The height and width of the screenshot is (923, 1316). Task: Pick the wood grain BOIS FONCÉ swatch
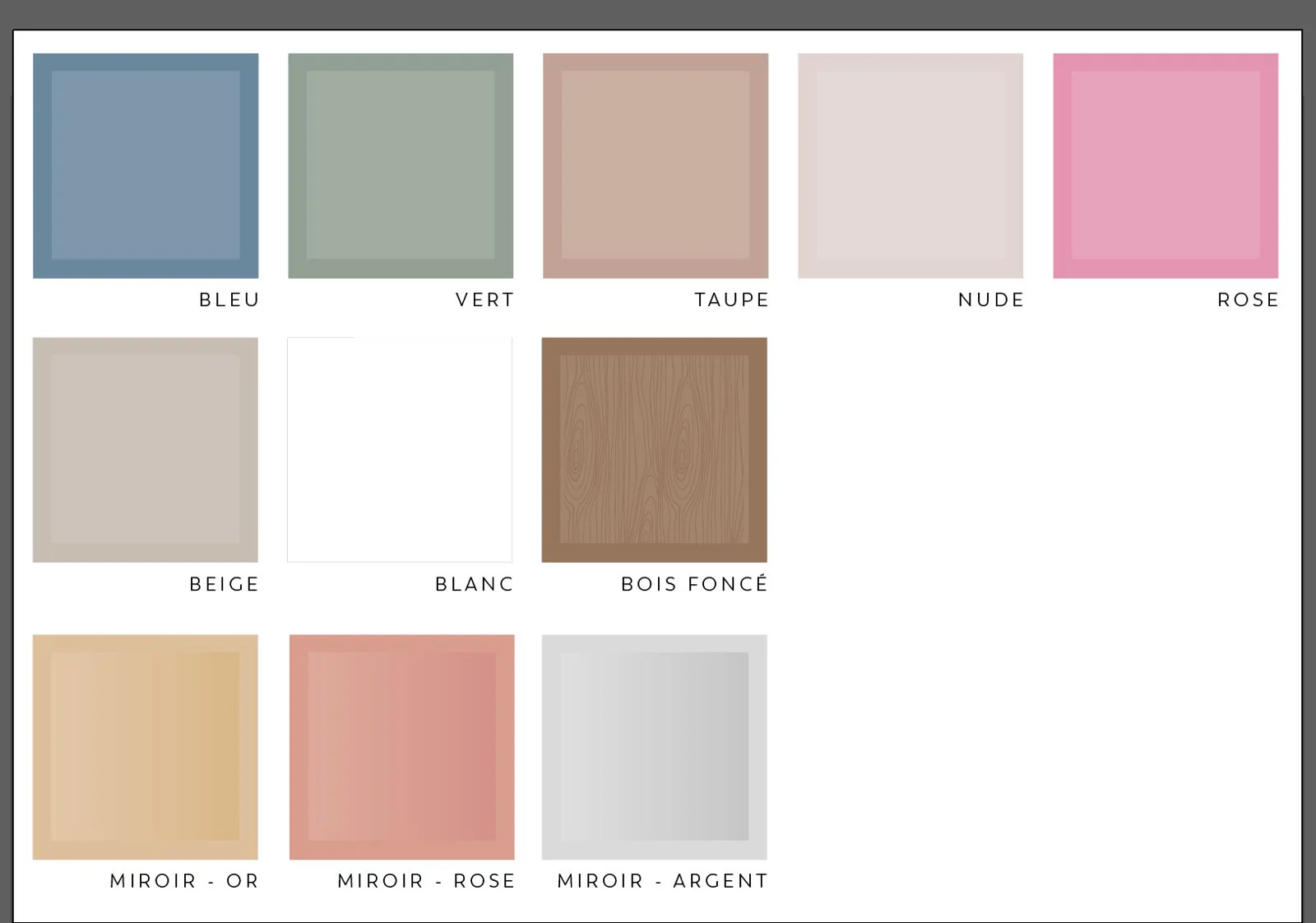pyautogui.click(x=655, y=450)
